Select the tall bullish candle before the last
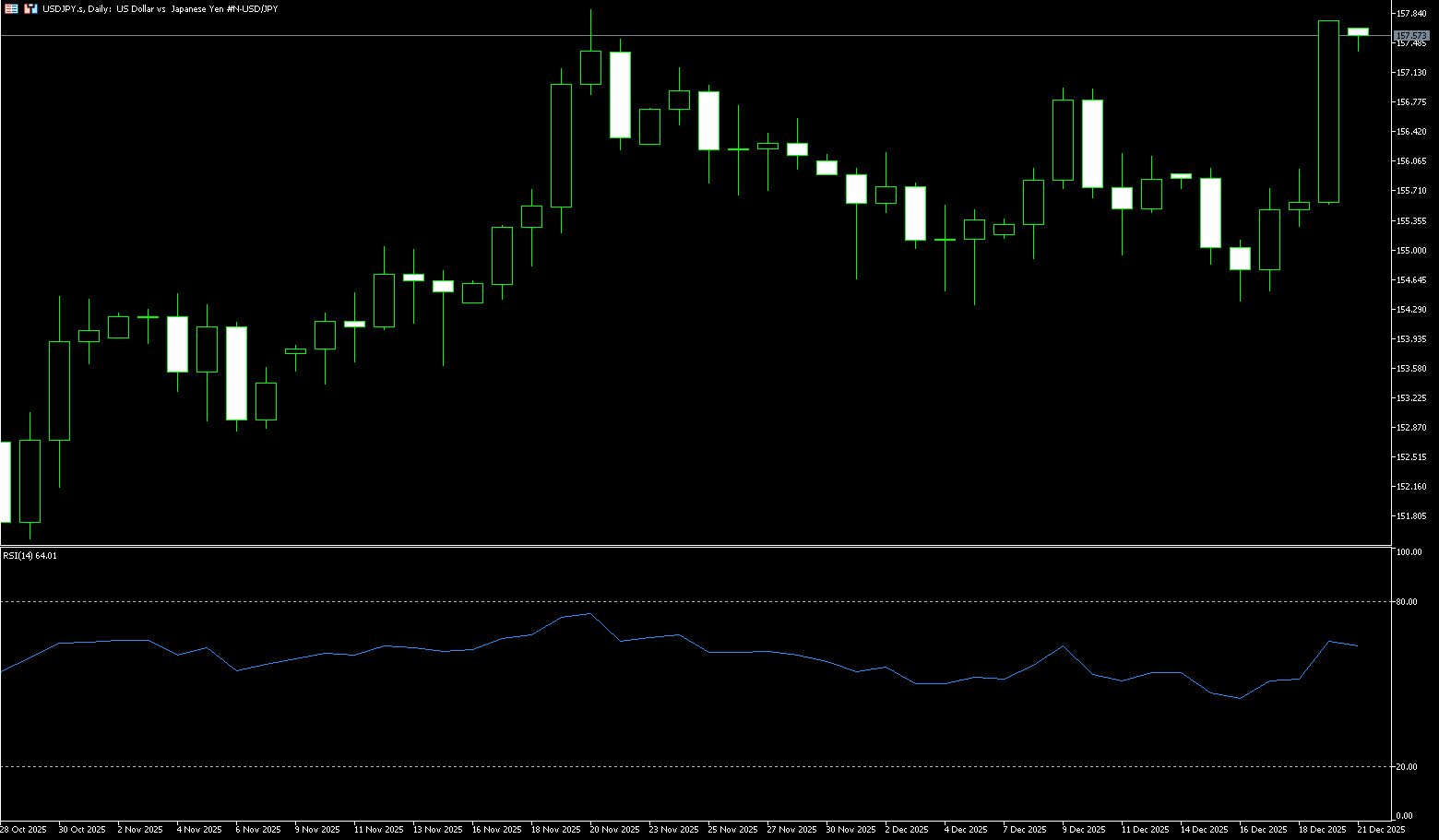 (x=1328, y=111)
